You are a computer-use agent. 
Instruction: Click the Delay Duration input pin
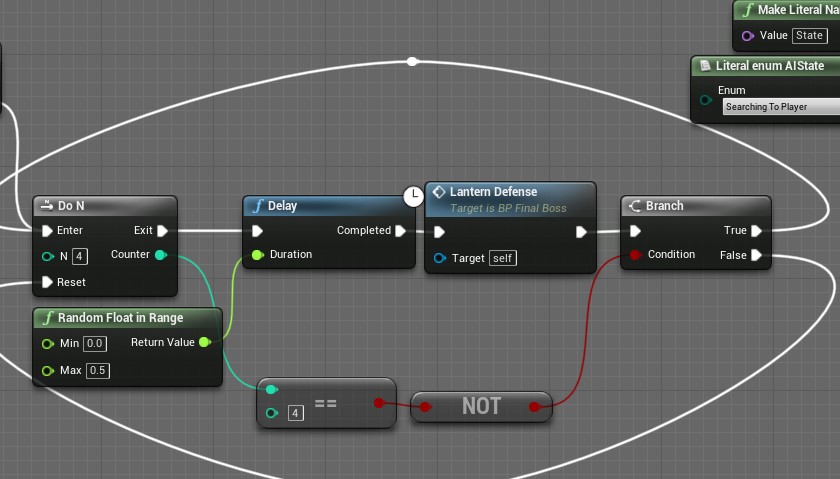pos(257,255)
